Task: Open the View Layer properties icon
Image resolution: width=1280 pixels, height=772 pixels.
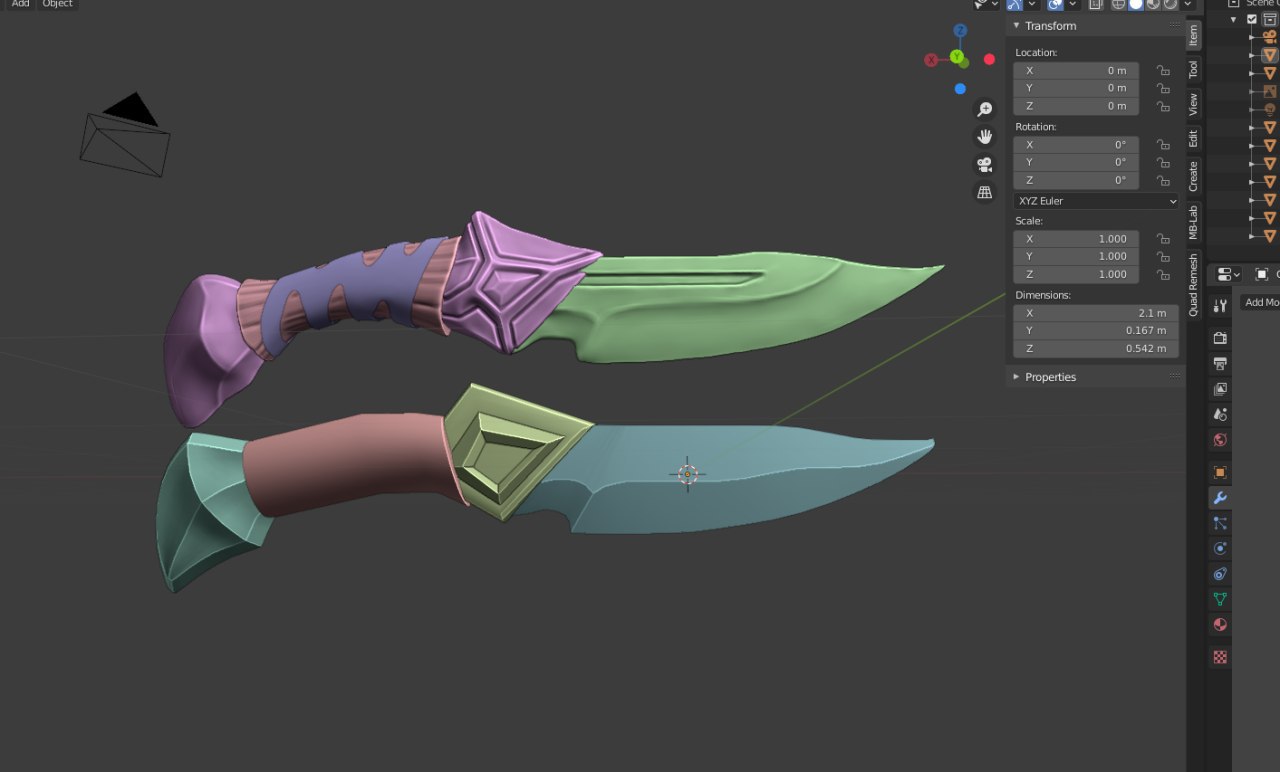Action: pyautogui.click(x=1219, y=389)
